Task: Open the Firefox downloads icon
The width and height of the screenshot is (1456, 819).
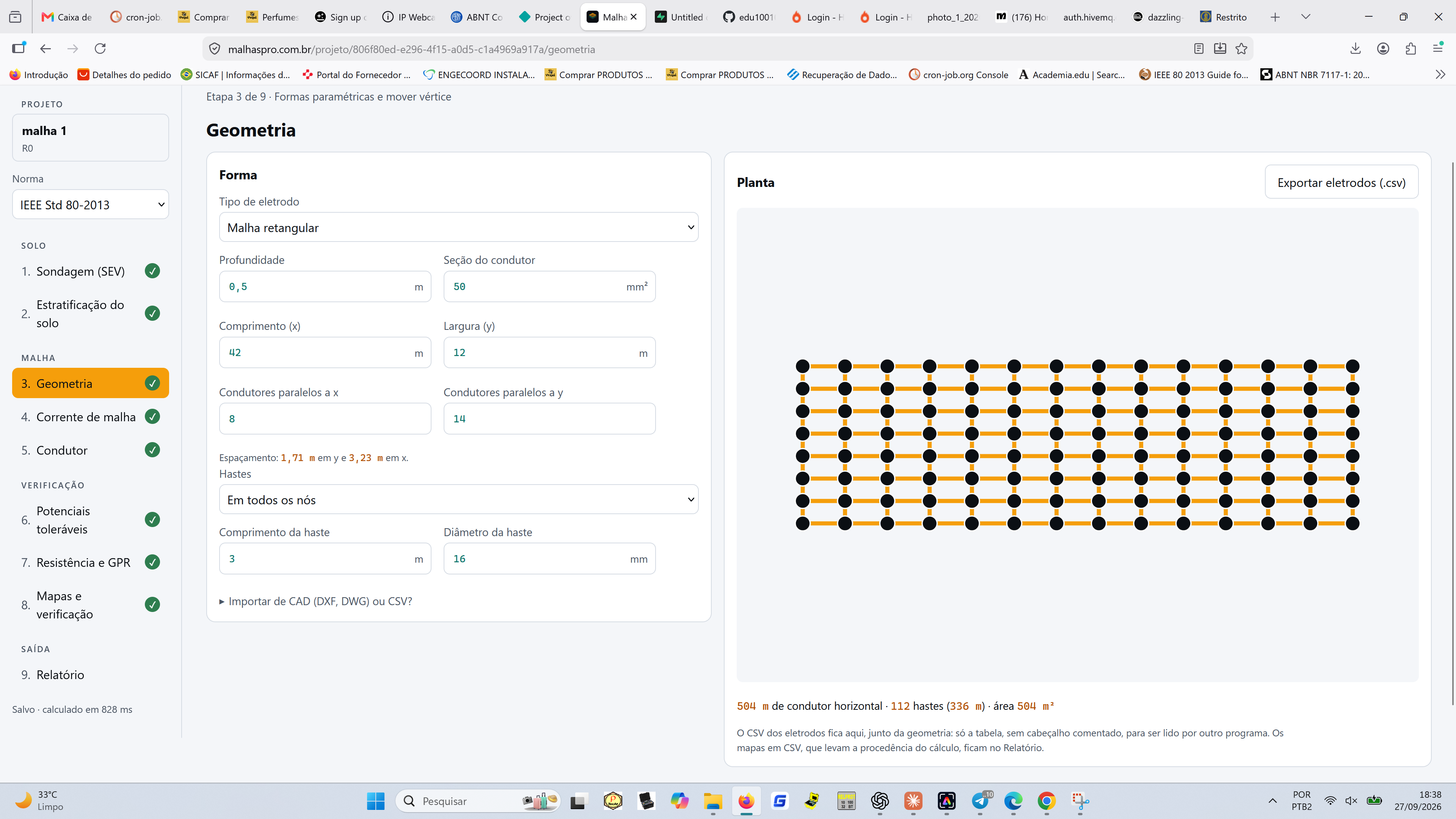Action: click(1356, 49)
